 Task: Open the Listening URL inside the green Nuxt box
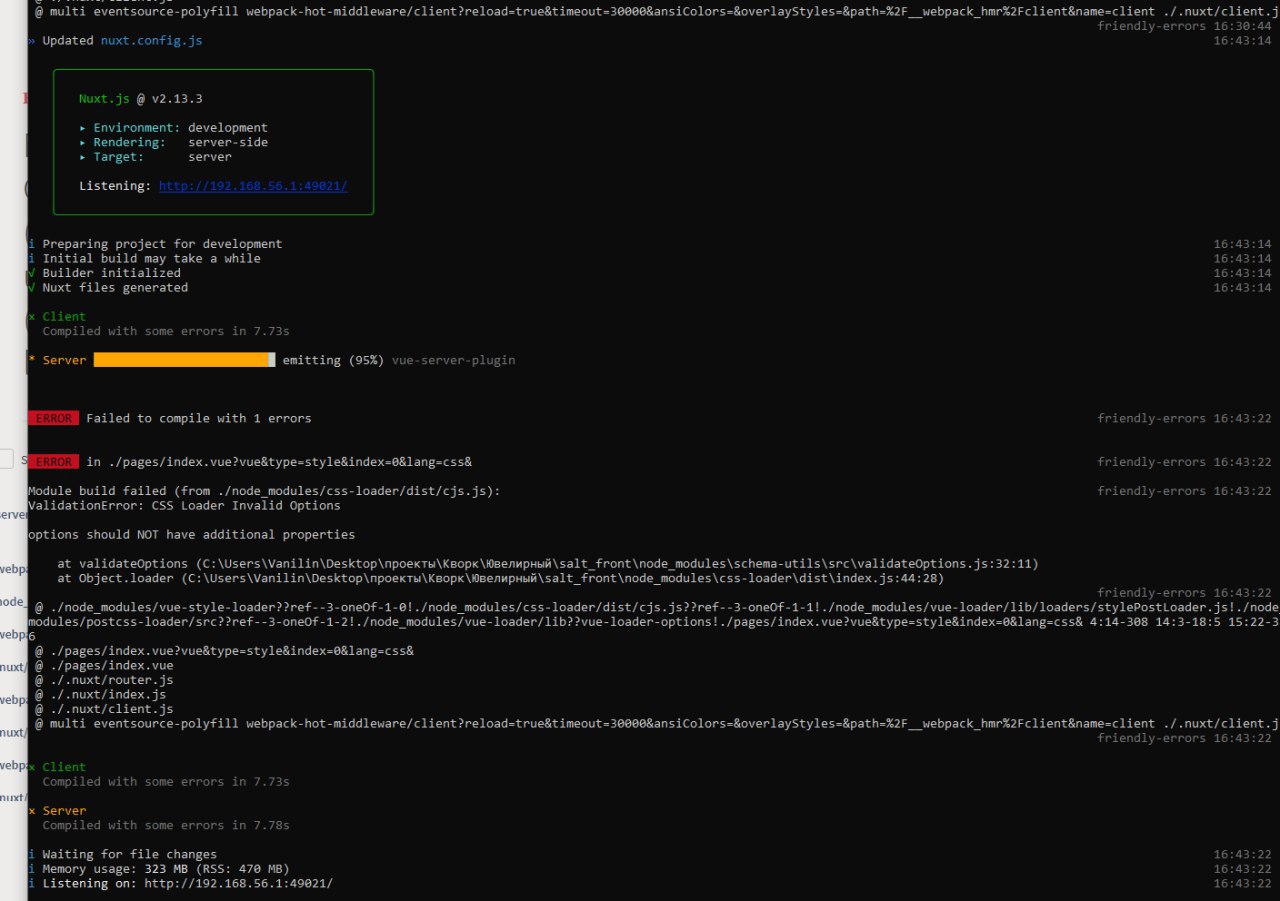coord(253,186)
